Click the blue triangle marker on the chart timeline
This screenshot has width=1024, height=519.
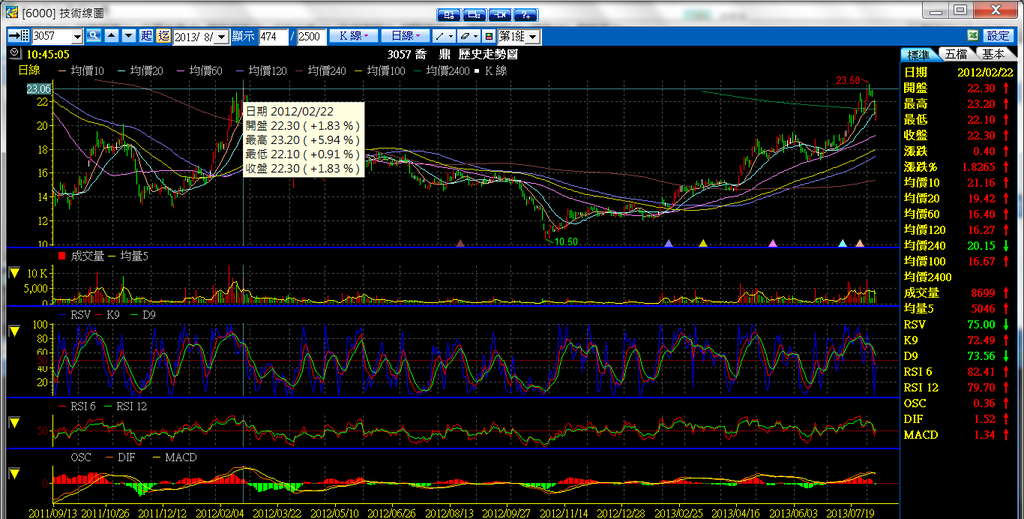tap(669, 243)
